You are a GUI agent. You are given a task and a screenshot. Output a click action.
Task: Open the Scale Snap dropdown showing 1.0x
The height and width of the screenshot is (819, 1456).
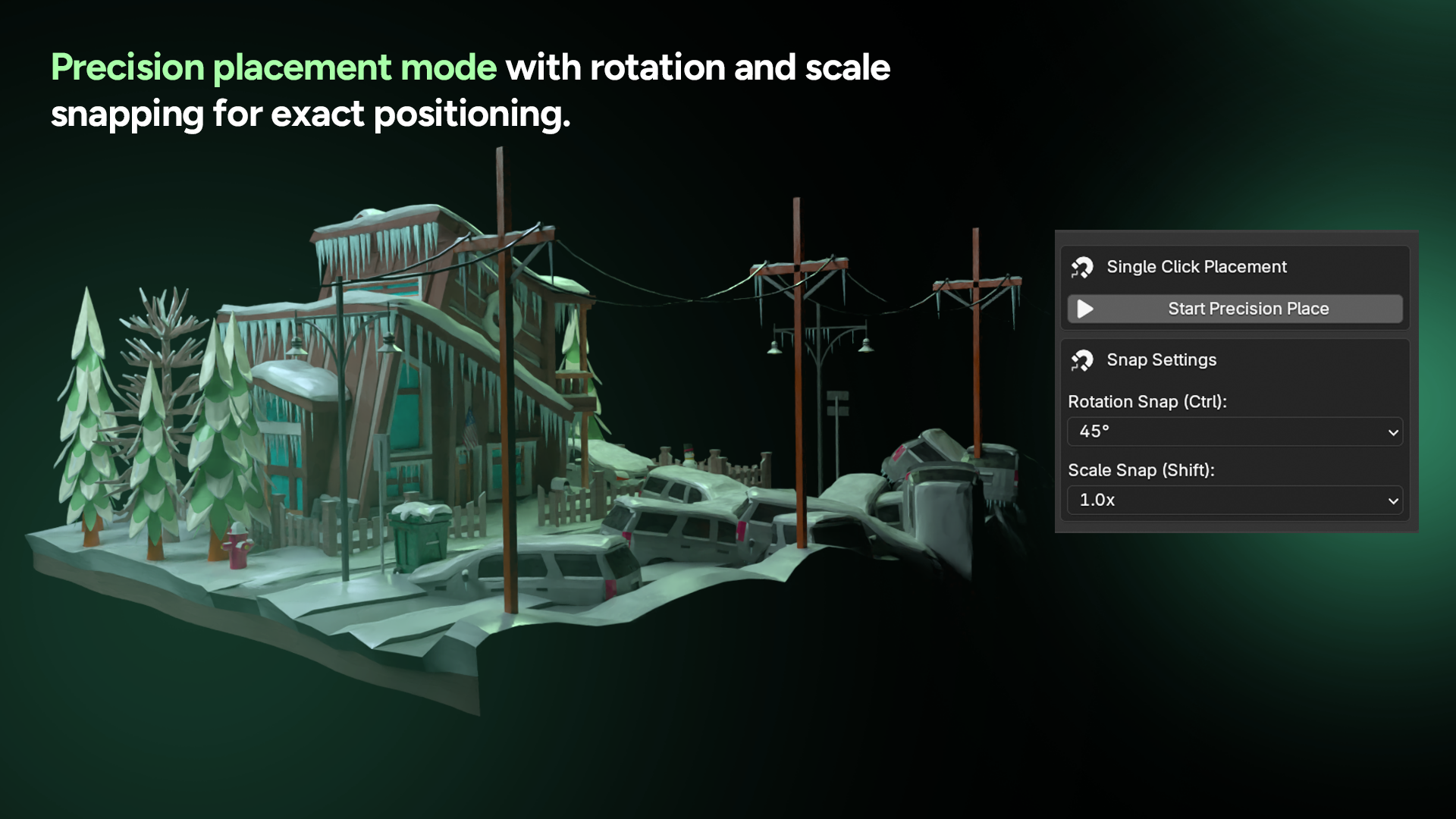coord(1234,500)
